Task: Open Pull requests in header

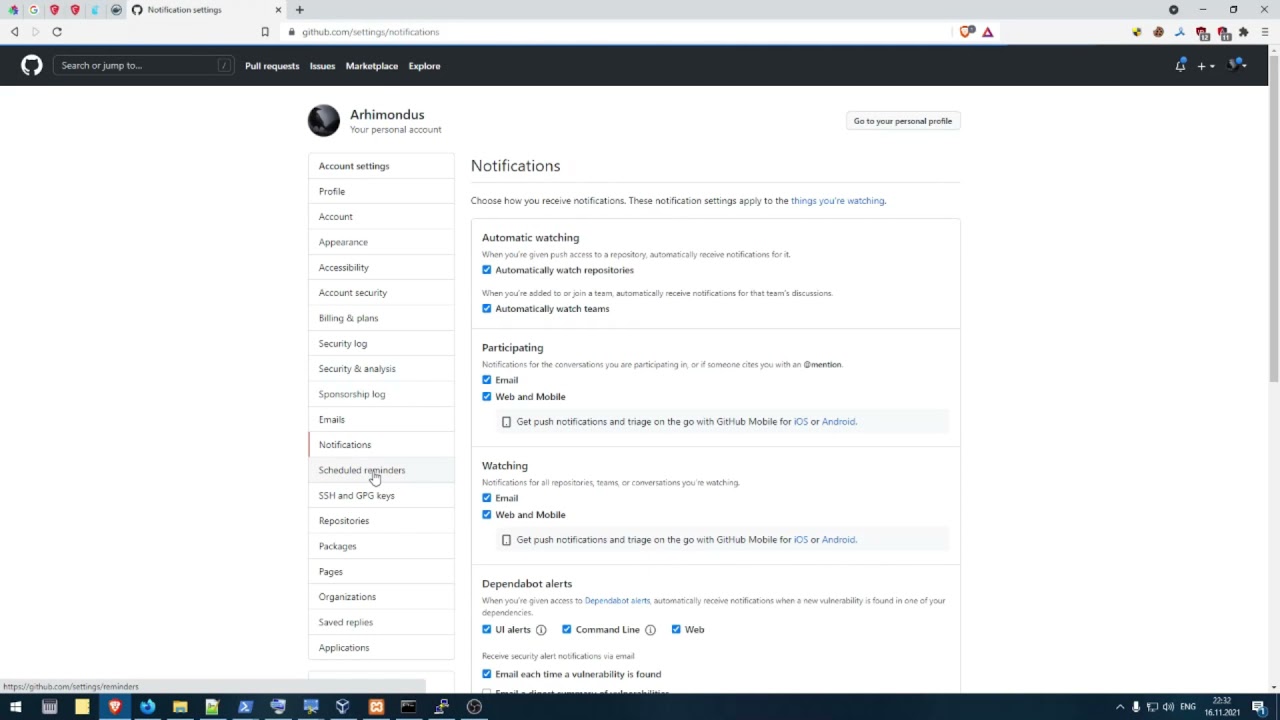Action: (x=272, y=66)
